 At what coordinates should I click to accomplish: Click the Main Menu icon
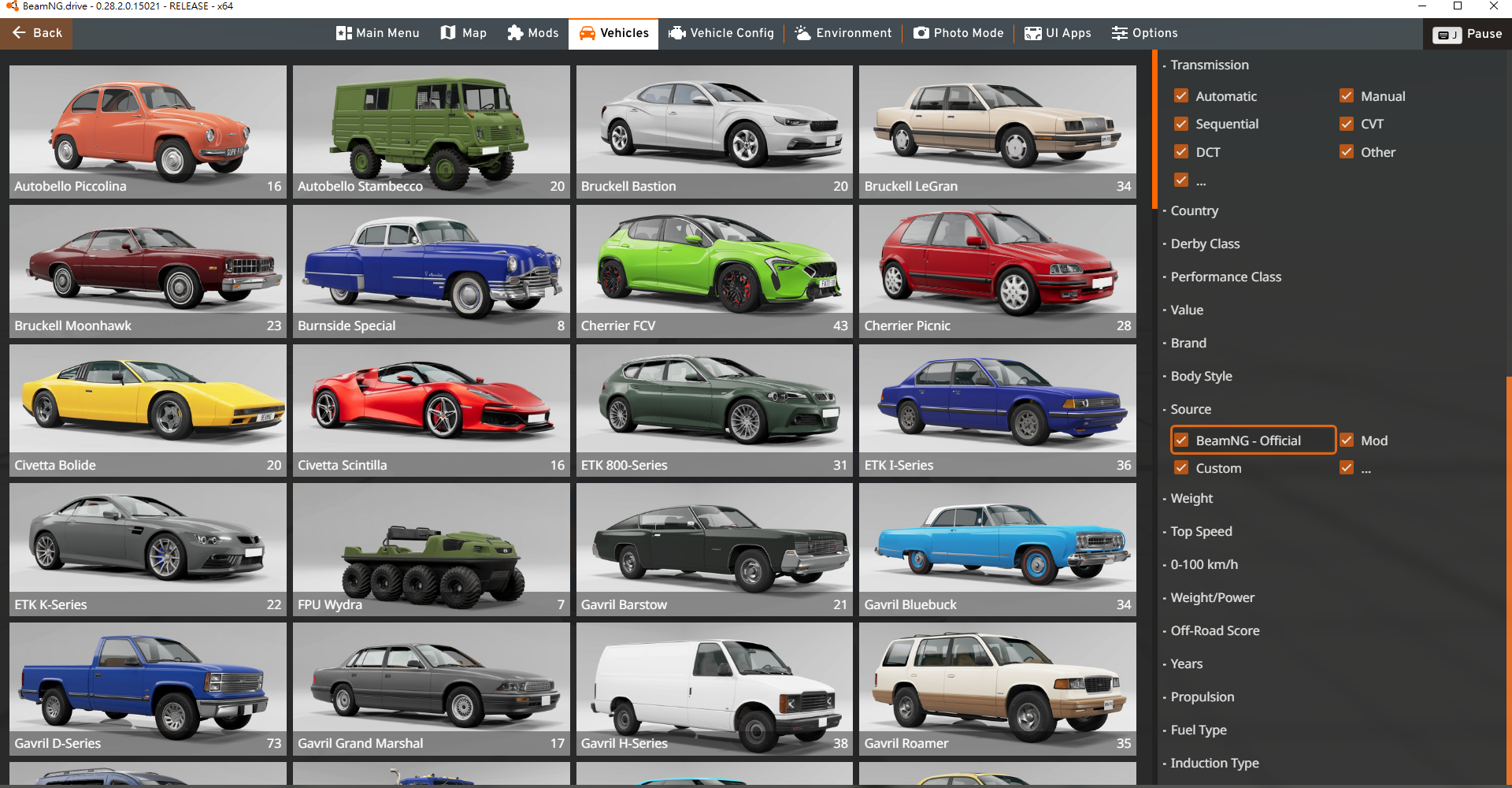344,33
